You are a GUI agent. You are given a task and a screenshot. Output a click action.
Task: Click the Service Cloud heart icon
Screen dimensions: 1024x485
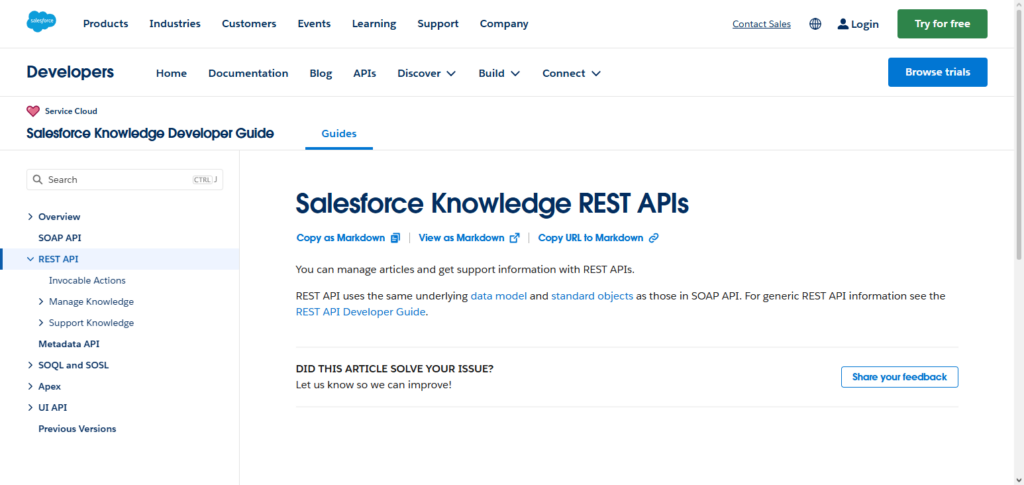(33, 111)
